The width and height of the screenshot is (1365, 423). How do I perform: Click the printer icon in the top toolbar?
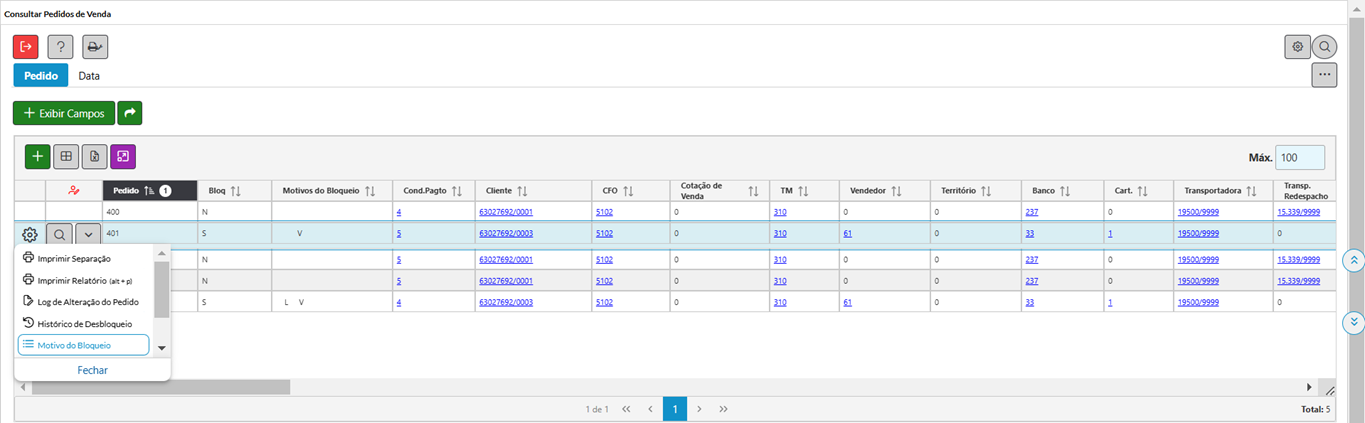95,47
